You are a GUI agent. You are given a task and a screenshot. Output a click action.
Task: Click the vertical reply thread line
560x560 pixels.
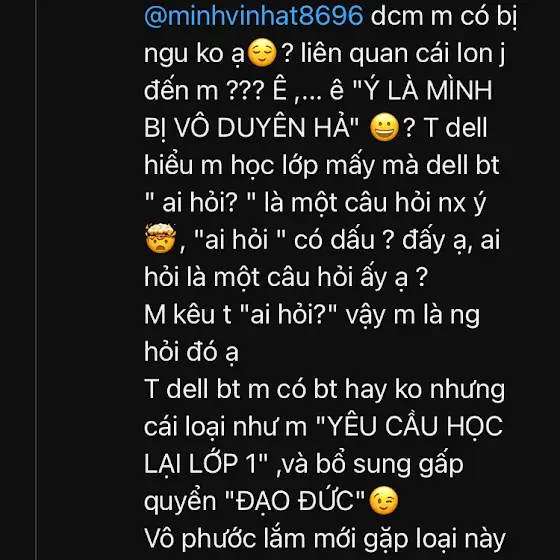click(36, 280)
